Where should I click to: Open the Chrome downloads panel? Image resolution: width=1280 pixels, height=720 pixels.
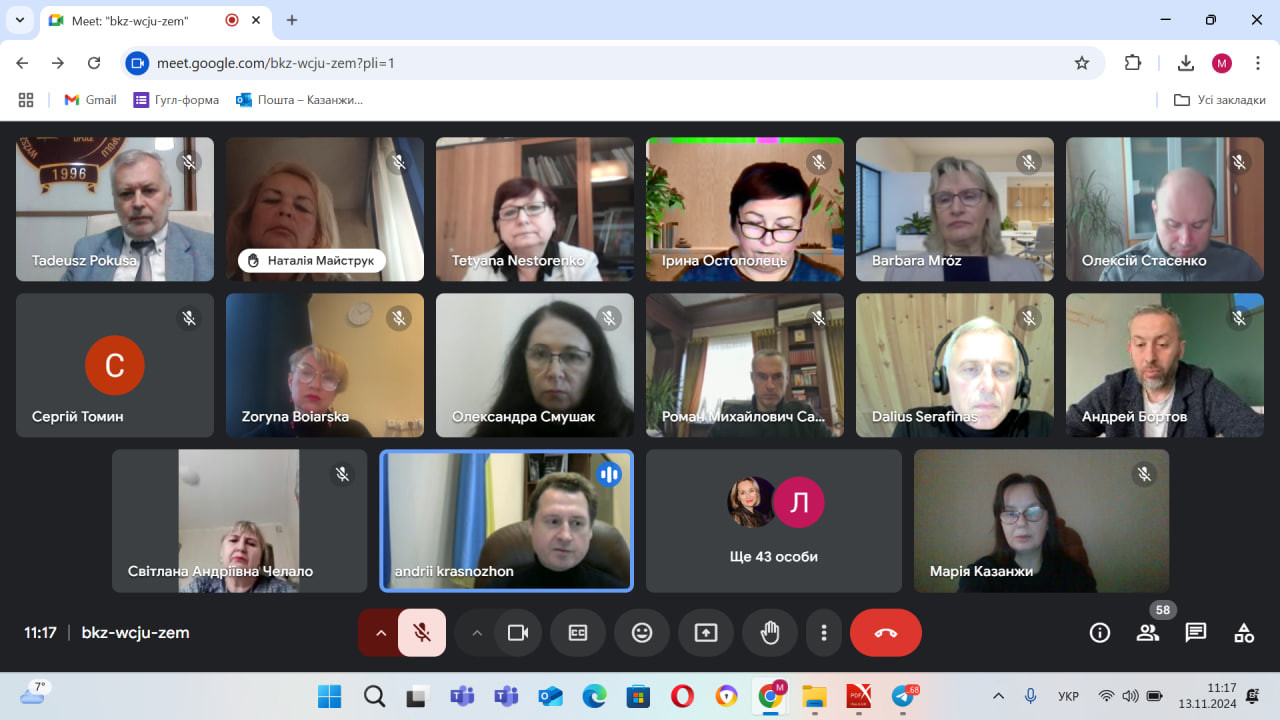[x=1186, y=63]
